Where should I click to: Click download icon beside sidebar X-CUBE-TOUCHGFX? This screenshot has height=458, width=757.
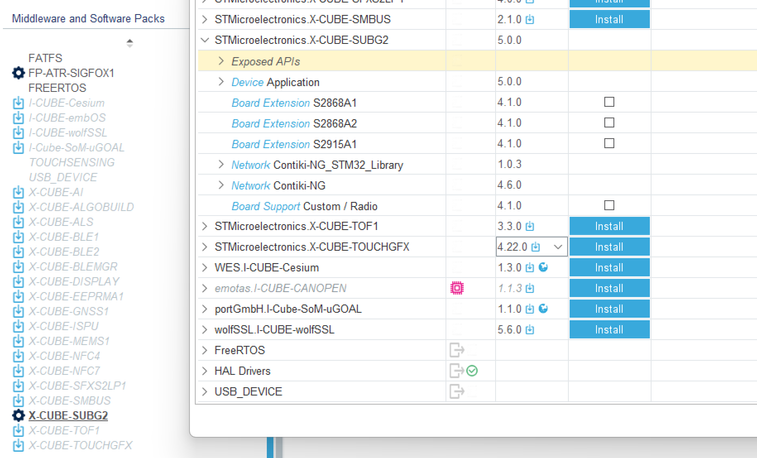(x=18, y=445)
